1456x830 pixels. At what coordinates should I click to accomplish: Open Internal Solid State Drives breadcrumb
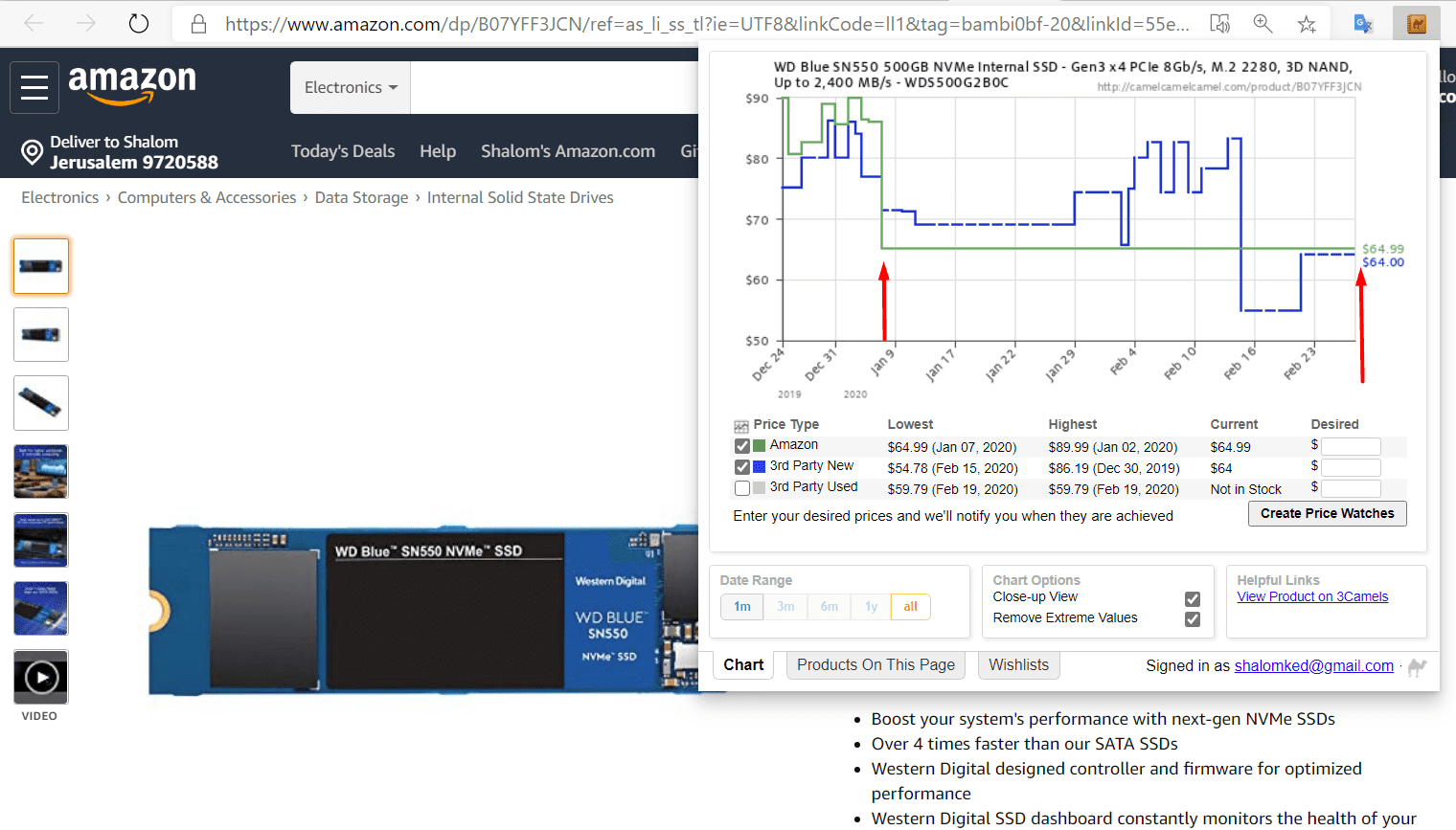[x=520, y=197]
